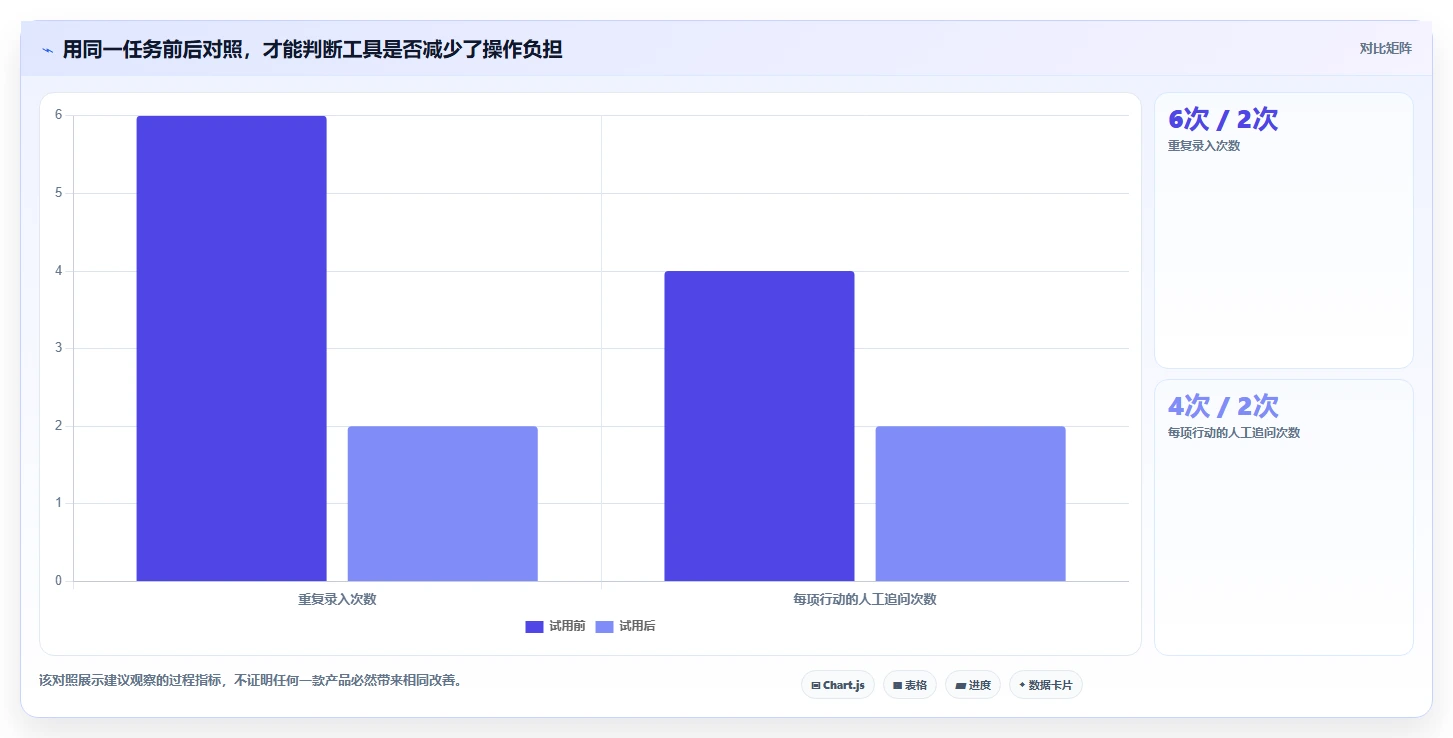This screenshot has width=1453, height=738.
Task: Click the 试用前 bar for 重复录入次数
Action: (x=231, y=348)
